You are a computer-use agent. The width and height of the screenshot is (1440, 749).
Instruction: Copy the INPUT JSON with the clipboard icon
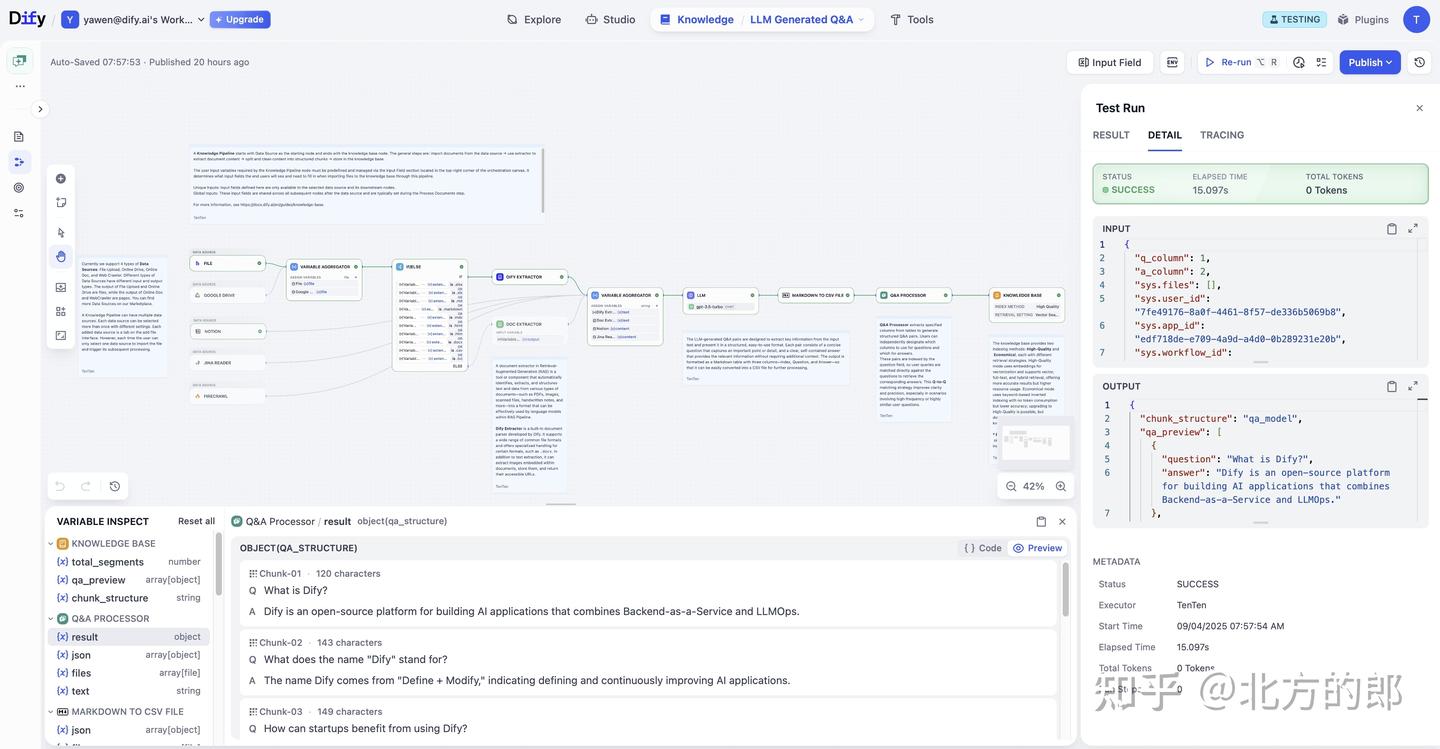pyautogui.click(x=1392, y=229)
